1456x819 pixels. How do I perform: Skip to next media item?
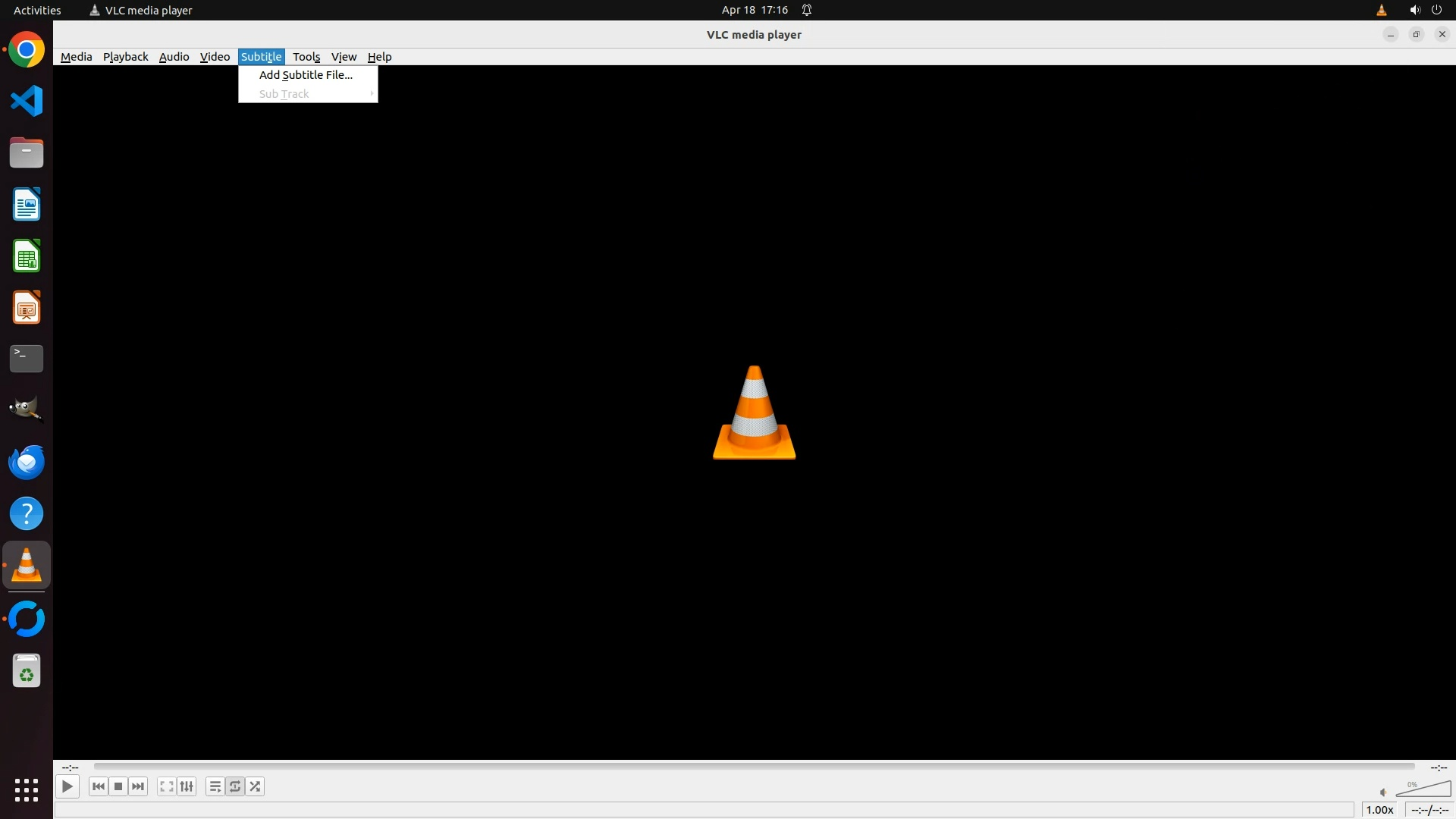coord(138,786)
